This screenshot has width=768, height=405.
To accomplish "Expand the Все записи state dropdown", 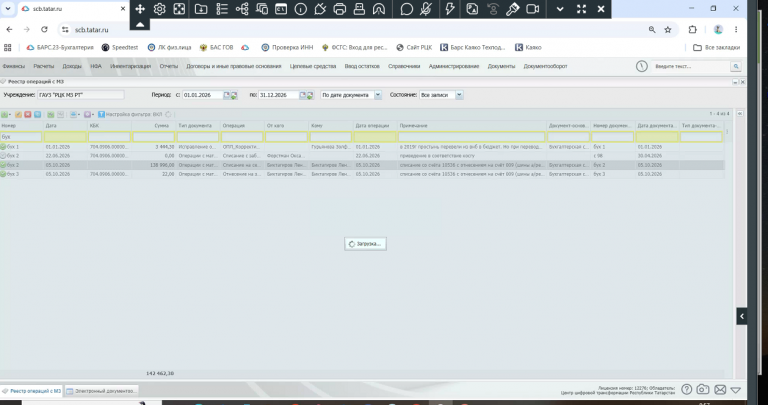I will tap(459, 95).
